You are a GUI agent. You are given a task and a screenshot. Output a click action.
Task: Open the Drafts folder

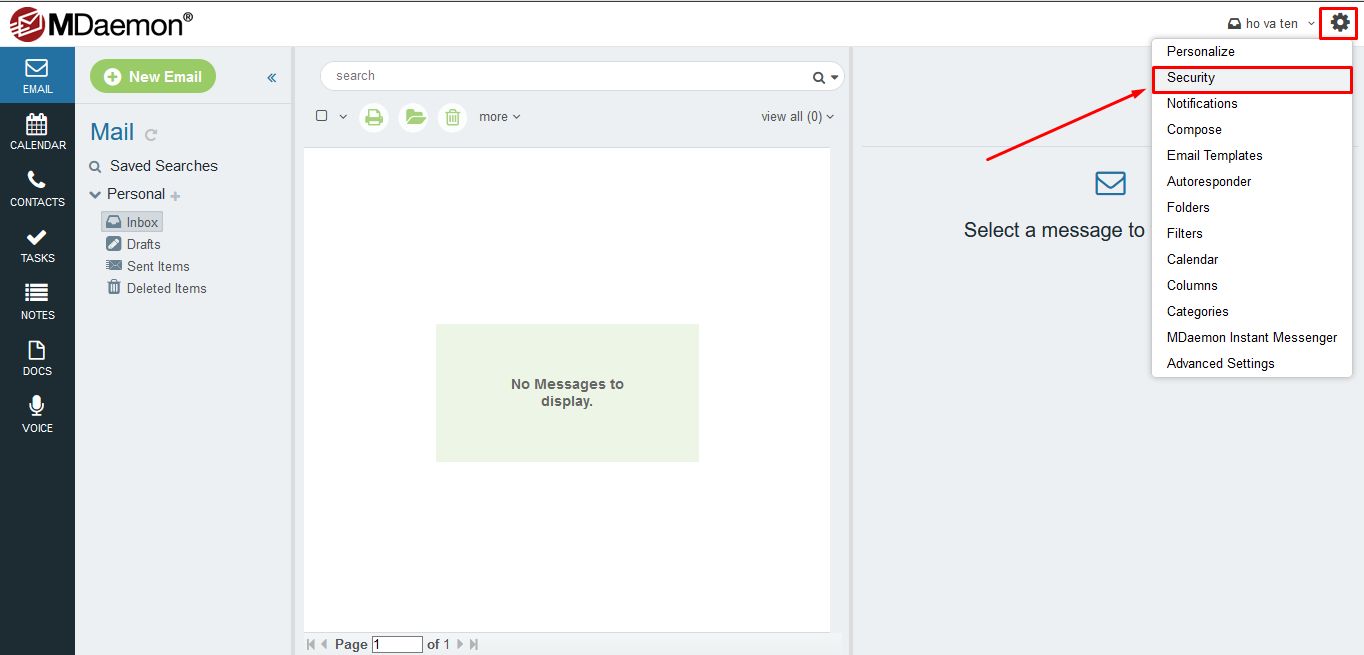click(x=133, y=244)
